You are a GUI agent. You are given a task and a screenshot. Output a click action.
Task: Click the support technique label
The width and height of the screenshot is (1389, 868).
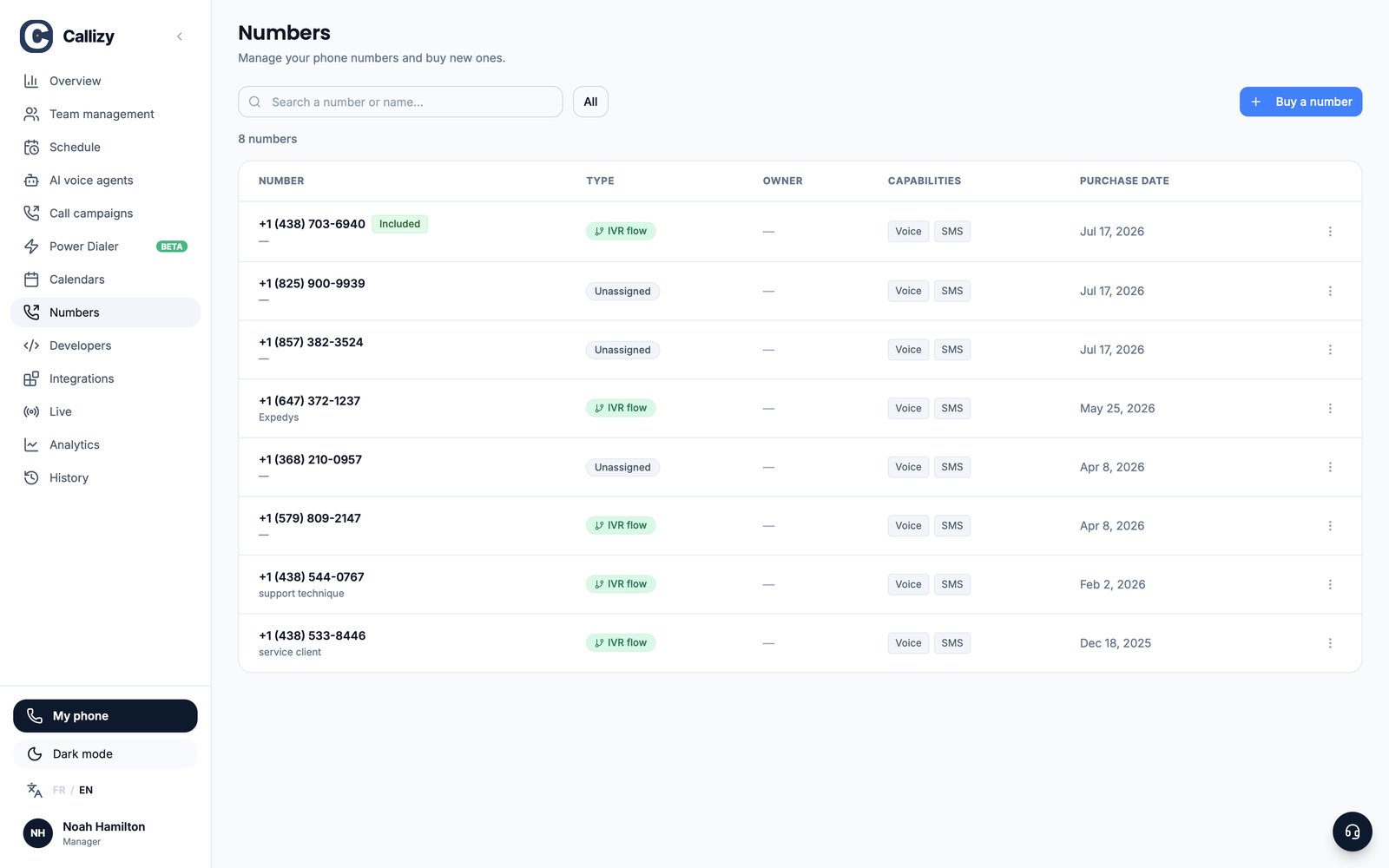point(301,594)
